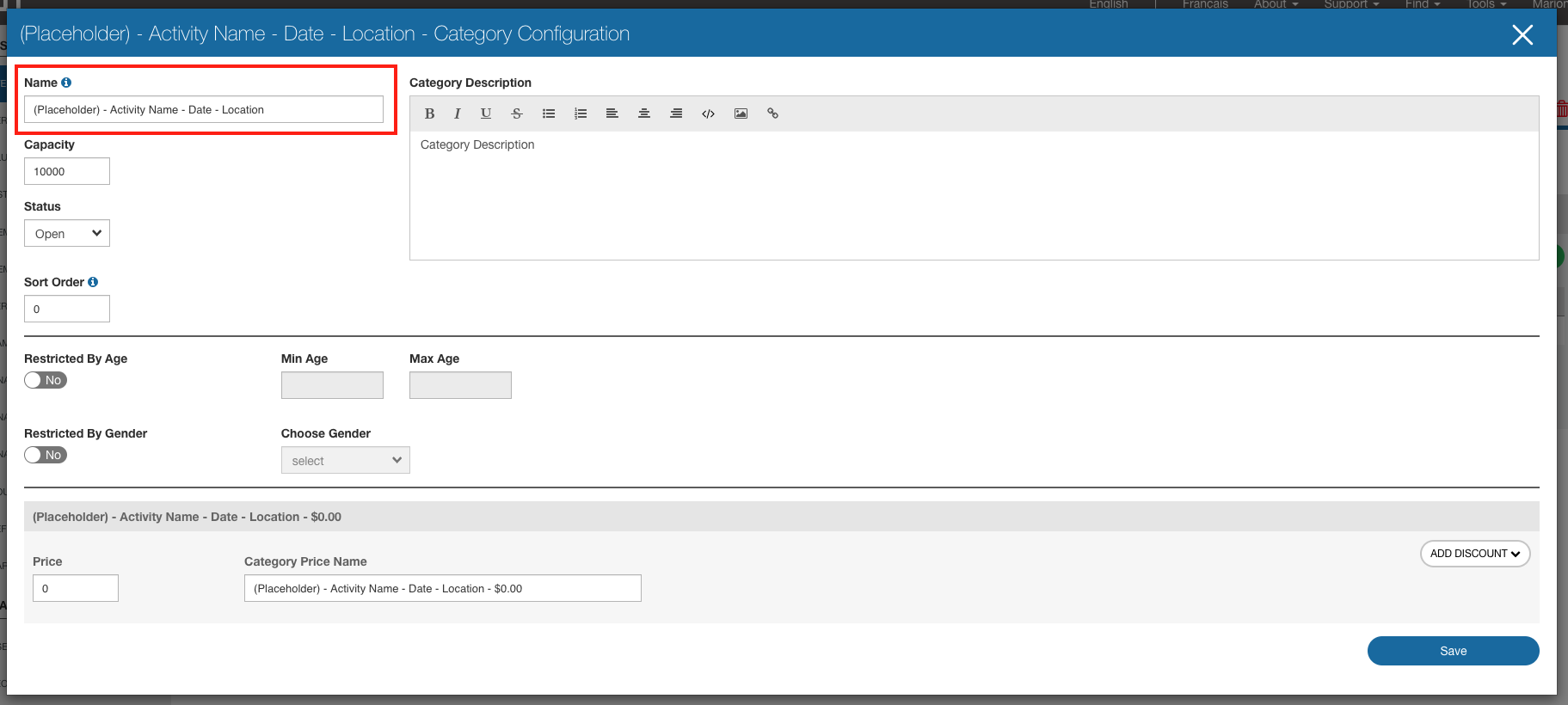The height and width of the screenshot is (705, 1568).
Task: Insert a bulleted list
Action: (x=549, y=113)
